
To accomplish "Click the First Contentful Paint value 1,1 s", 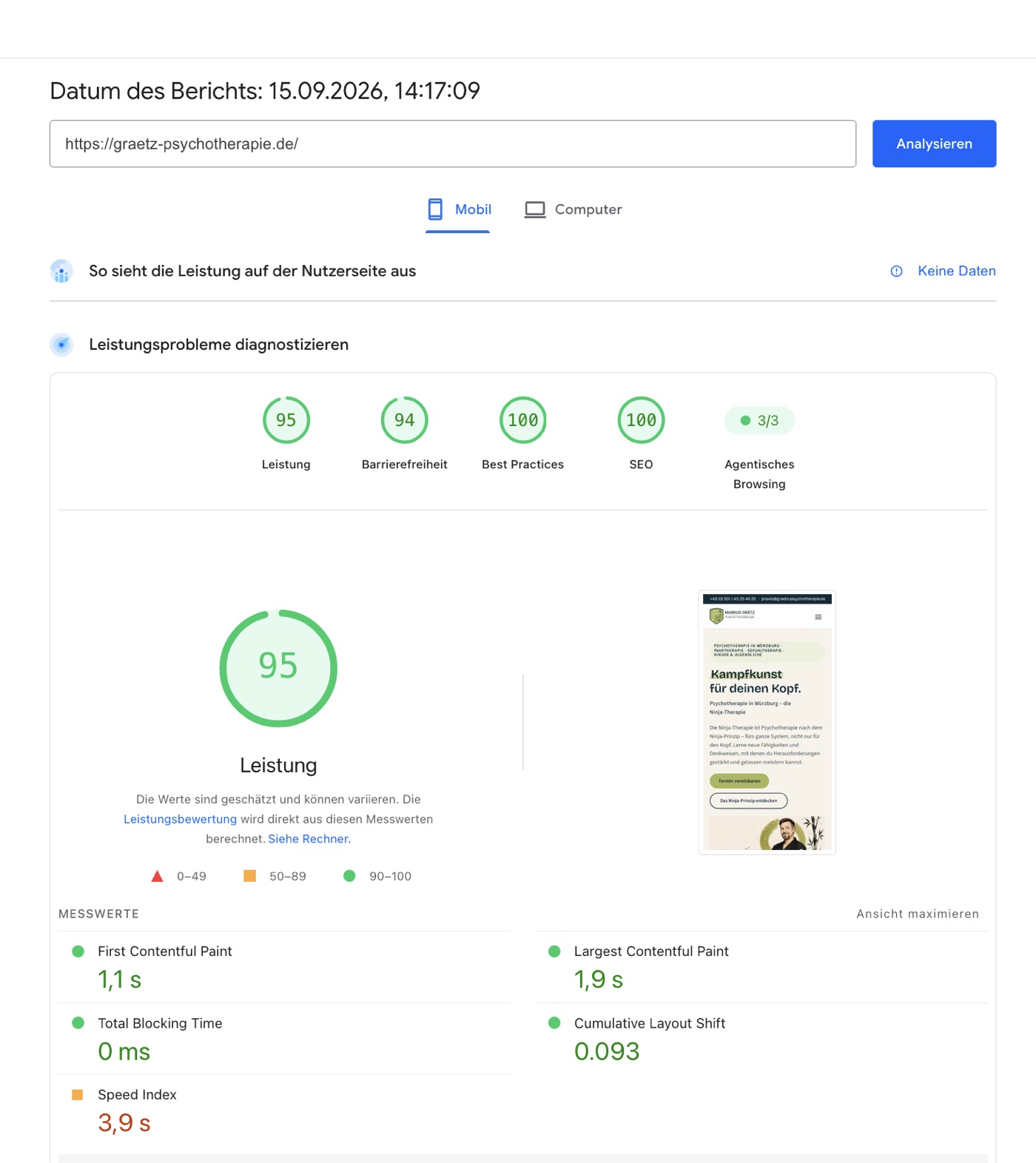I will tap(120, 980).
